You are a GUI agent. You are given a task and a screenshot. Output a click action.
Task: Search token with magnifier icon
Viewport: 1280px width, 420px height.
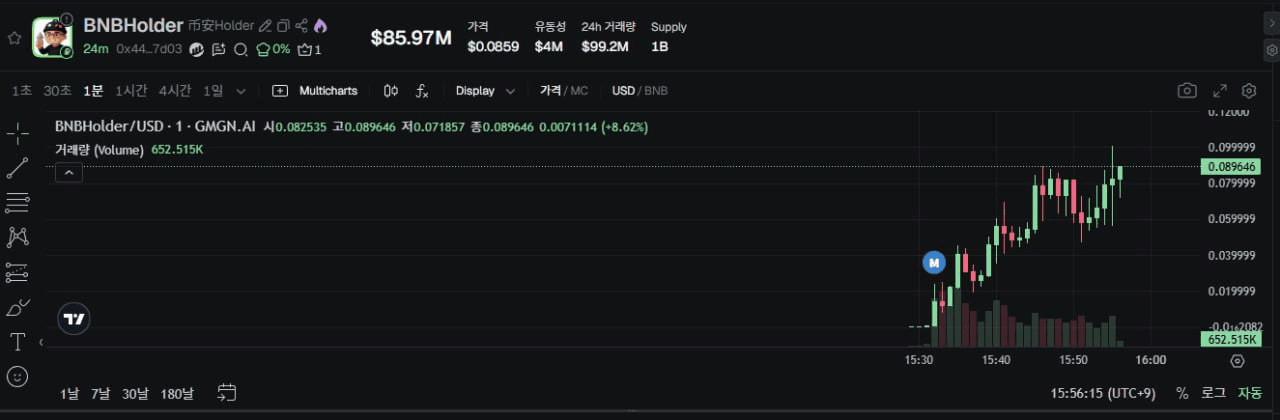(x=241, y=48)
